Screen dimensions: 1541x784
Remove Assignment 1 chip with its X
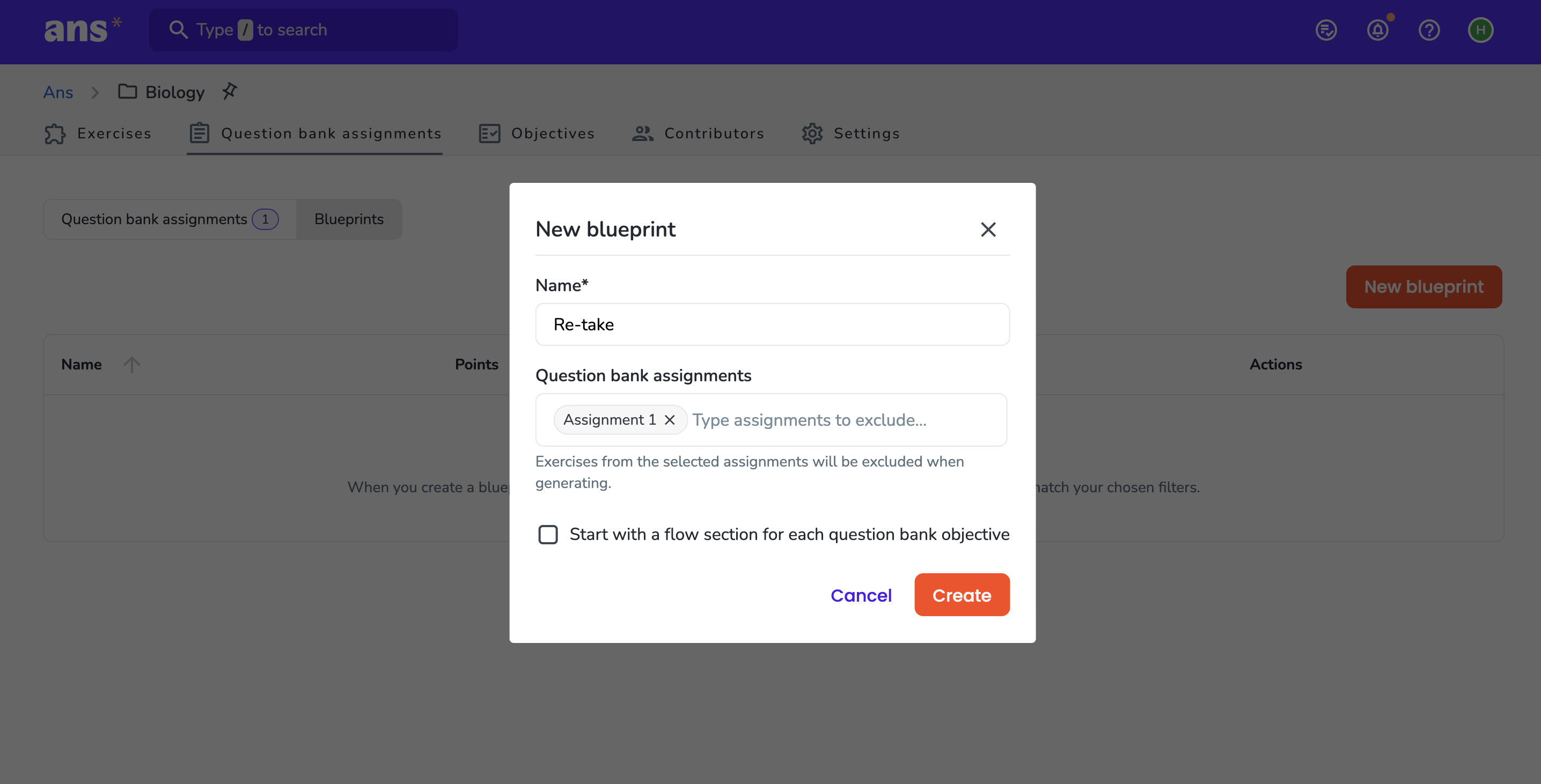click(670, 420)
